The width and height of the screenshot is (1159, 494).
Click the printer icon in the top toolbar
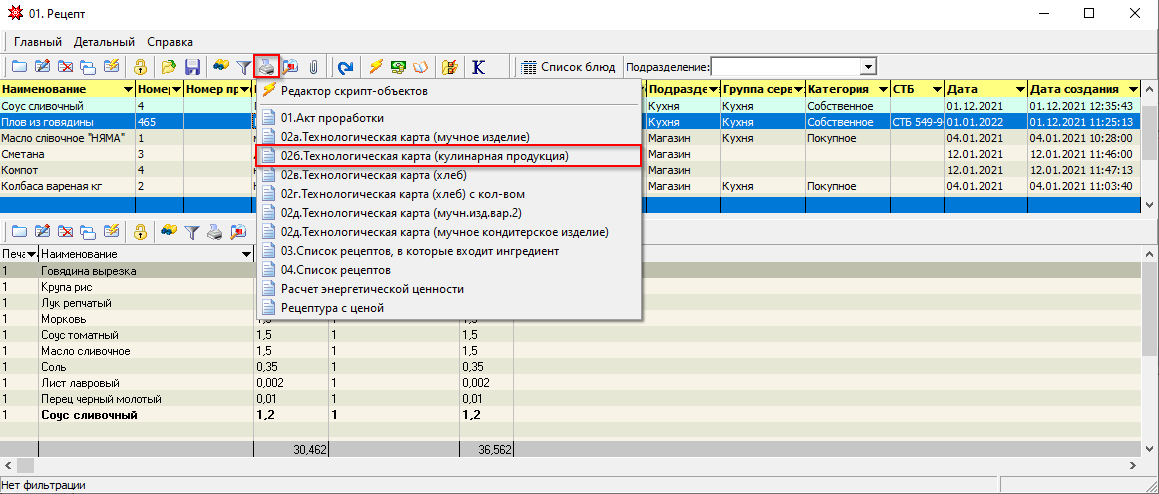(266, 67)
